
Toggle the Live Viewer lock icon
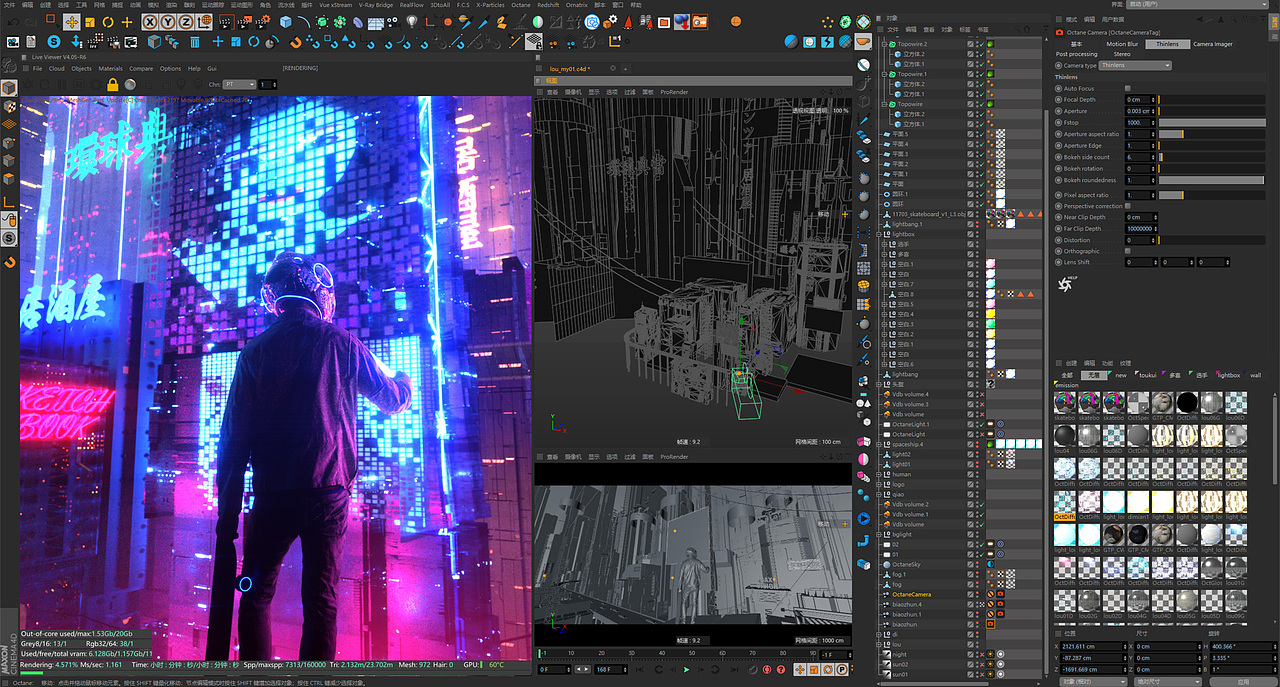click(x=112, y=84)
